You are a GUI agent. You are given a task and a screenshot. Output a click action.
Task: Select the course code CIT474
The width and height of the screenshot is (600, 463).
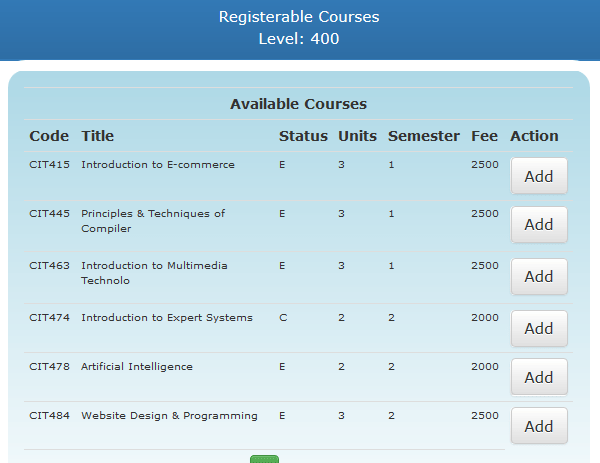pyautogui.click(x=49, y=318)
